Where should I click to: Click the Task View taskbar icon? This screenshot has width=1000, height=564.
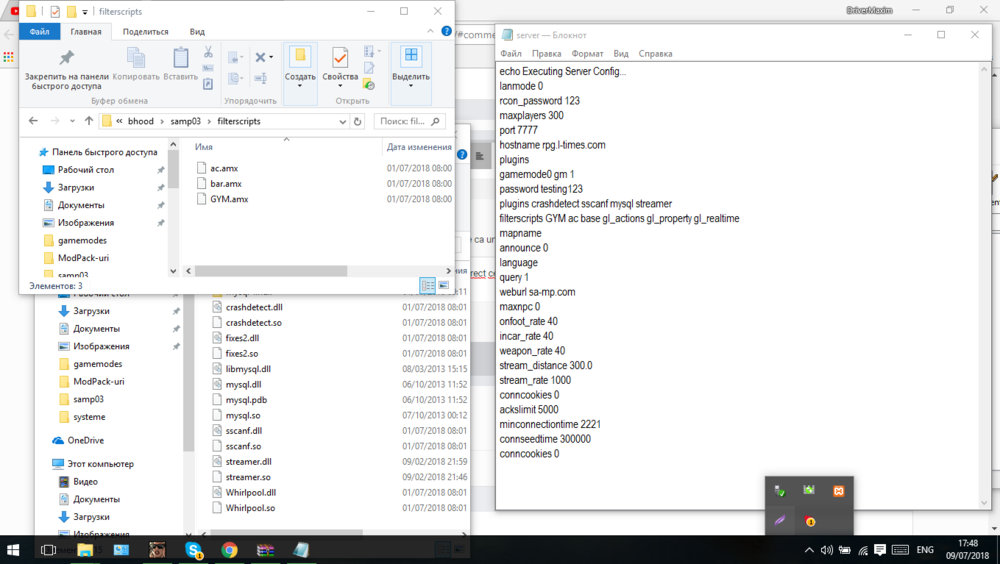point(48,549)
